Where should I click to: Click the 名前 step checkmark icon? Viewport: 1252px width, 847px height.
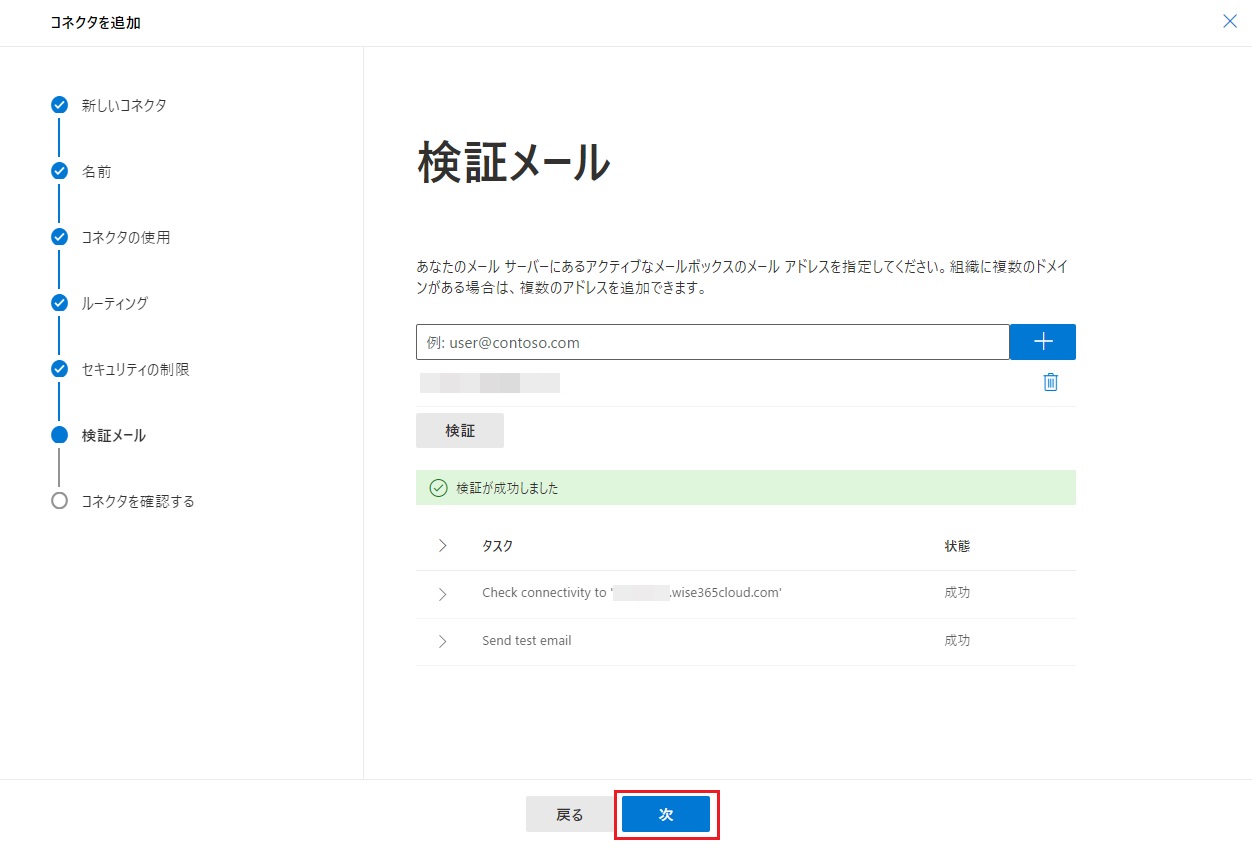pyautogui.click(x=59, y=171)
